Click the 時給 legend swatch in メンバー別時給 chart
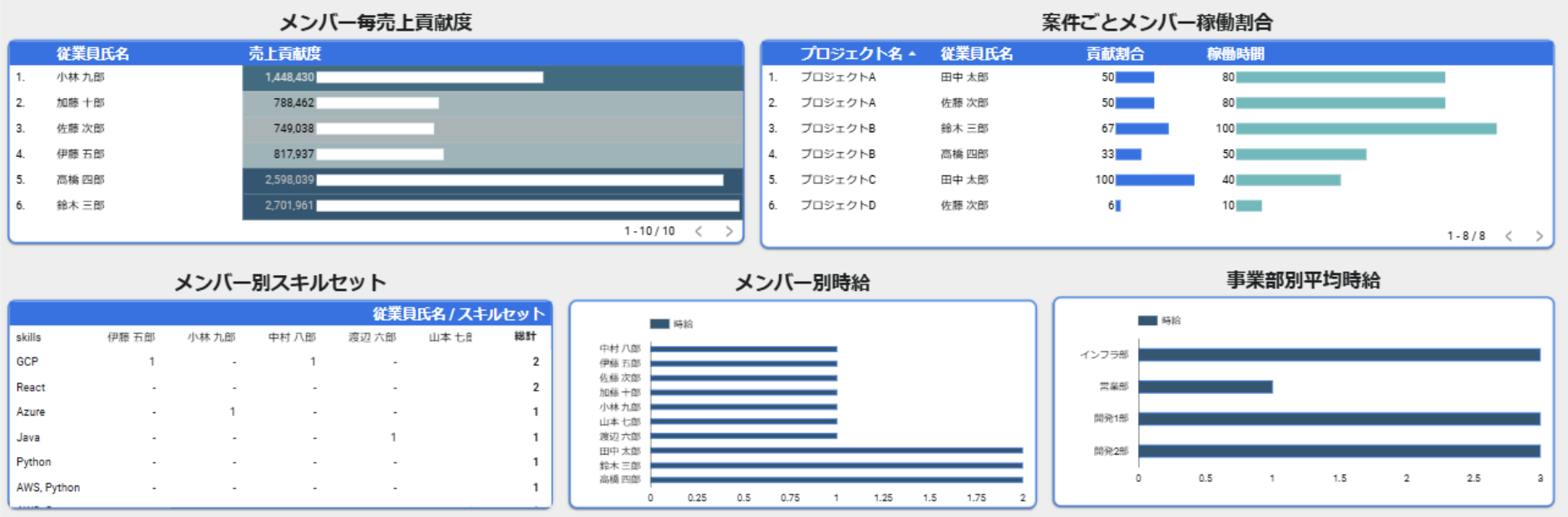 pos(659,324)
